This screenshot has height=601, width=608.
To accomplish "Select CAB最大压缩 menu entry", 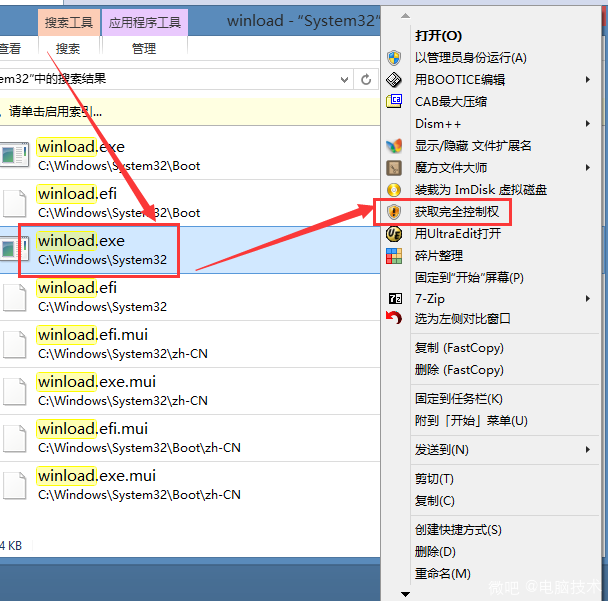I will pyautogui.click(x=451, y=102).
